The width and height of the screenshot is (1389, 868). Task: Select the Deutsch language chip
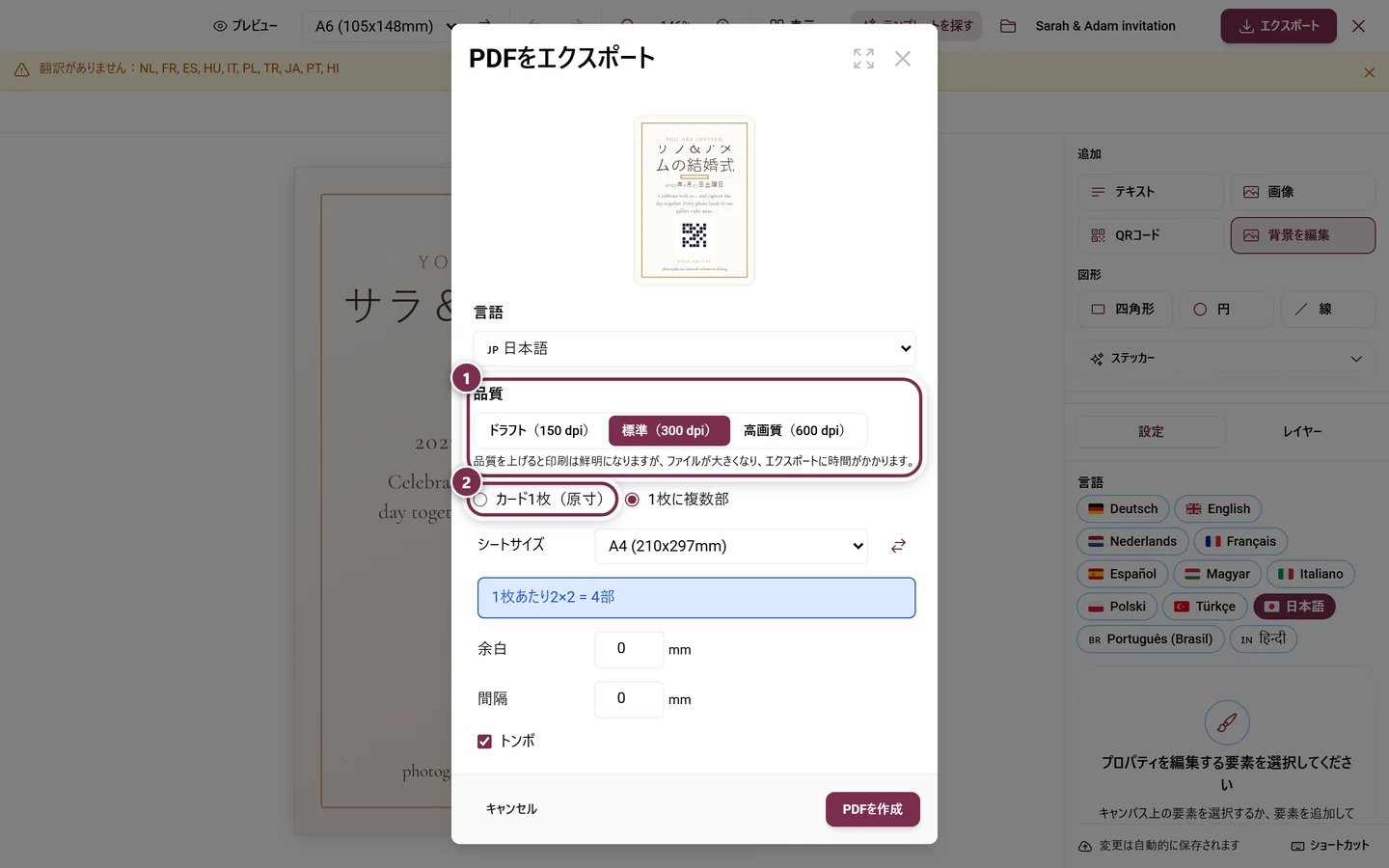click(x=1123, y=509)
